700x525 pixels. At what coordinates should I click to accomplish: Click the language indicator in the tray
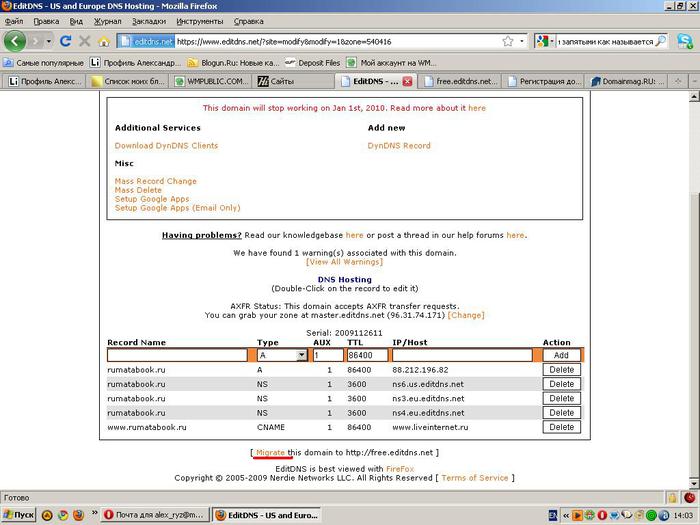click(553, 516)
